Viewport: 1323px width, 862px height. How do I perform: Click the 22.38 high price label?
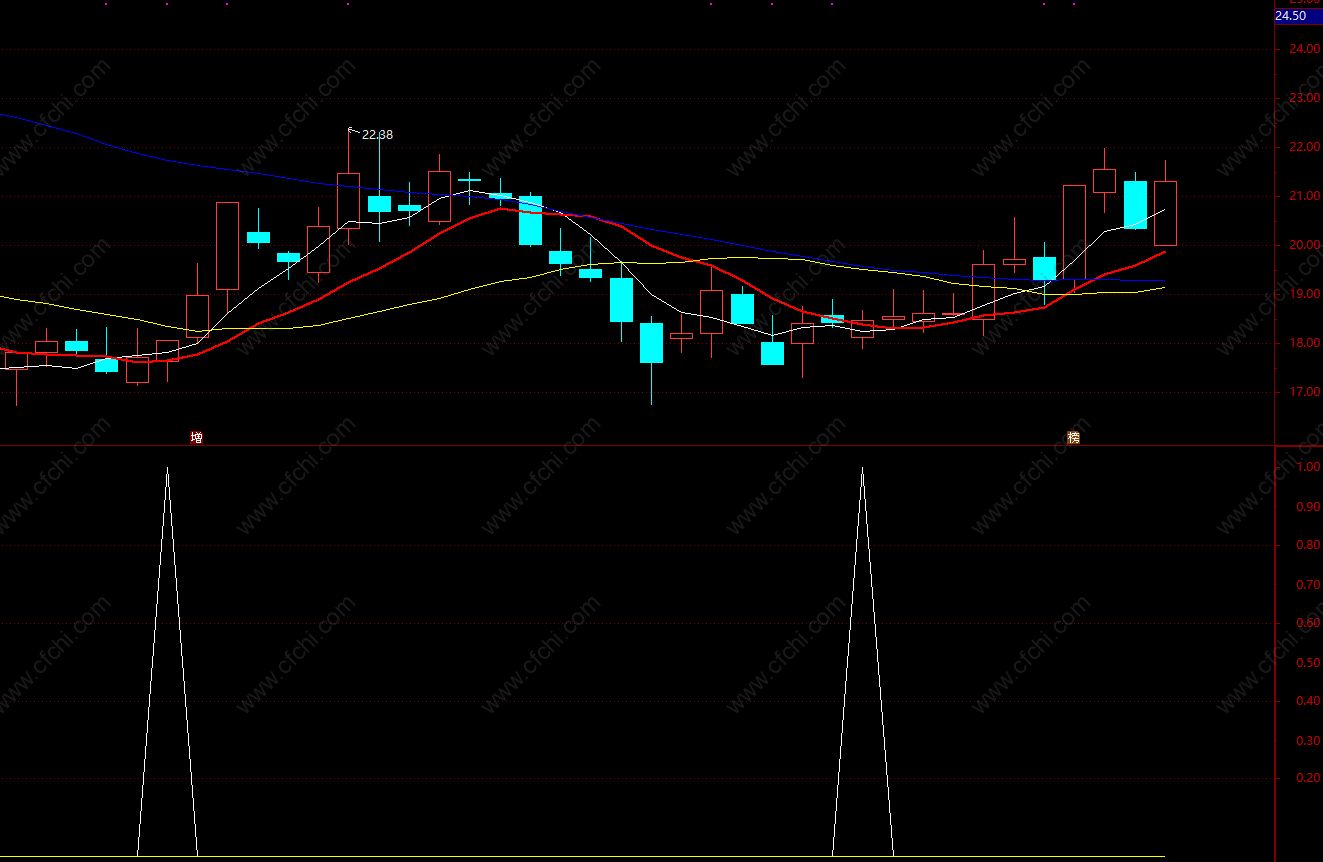coord(378,134)
